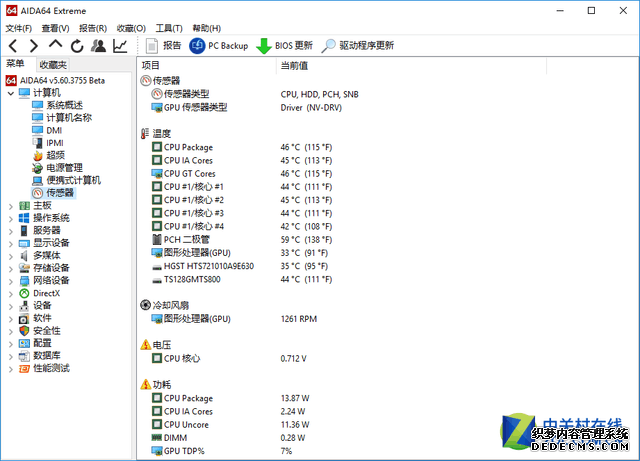Click the 冷却风扇 fan section icon
The image size is (640, 461).
[145, 305]
